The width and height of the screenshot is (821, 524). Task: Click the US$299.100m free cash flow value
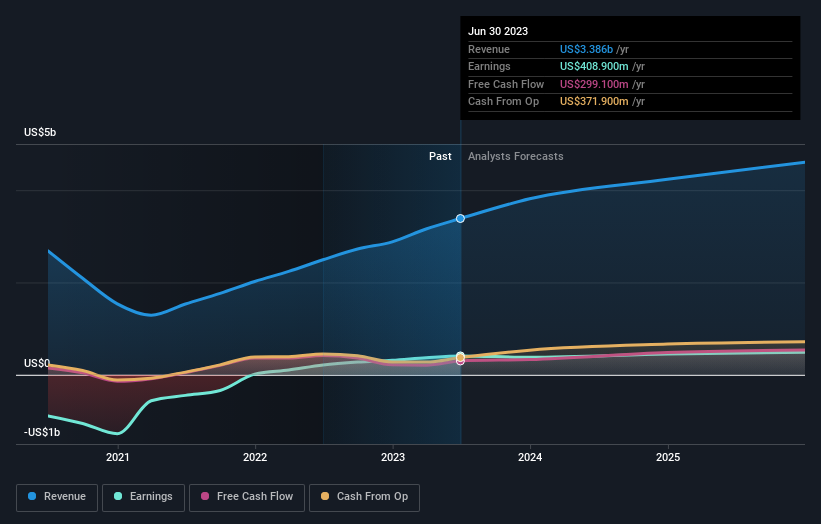click(594, 84)
